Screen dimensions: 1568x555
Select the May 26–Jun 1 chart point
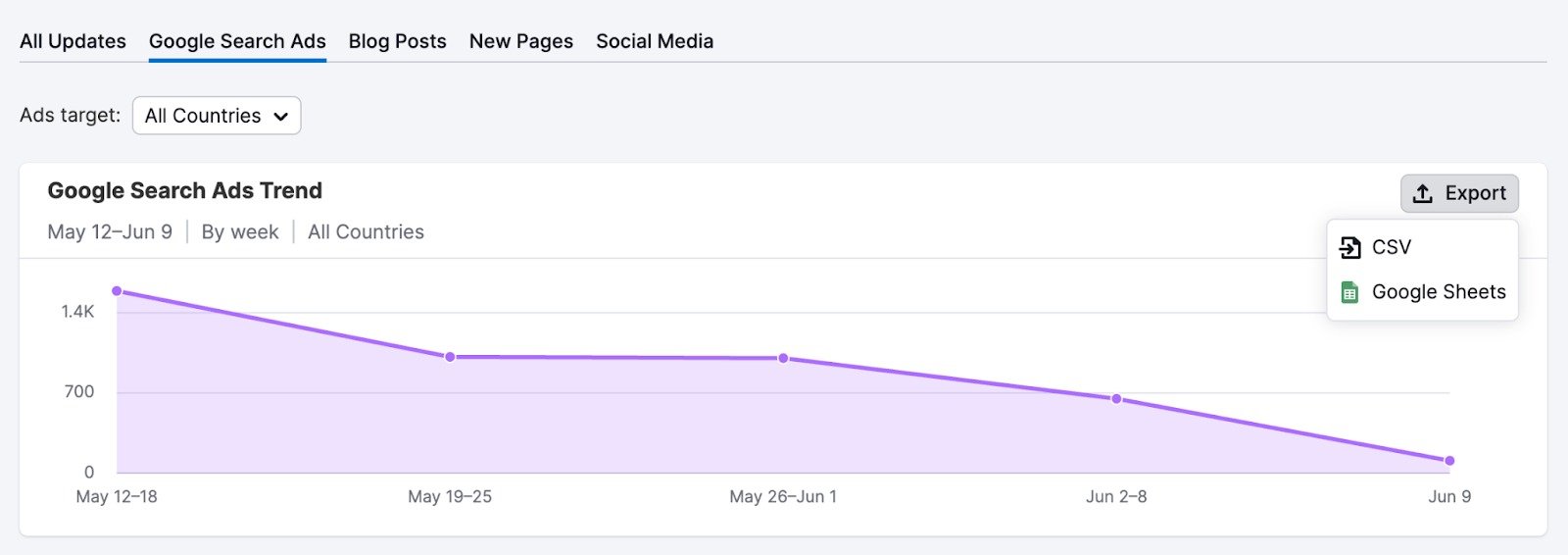click(x=783, y=358)
